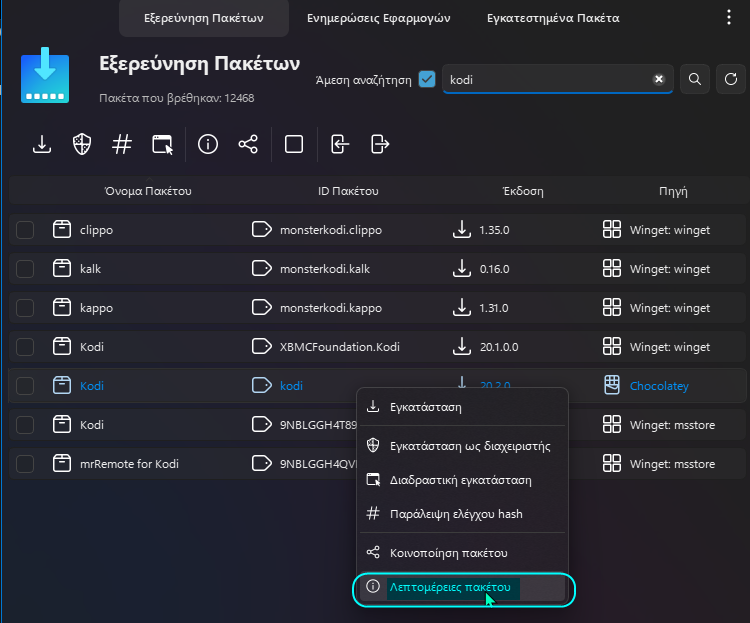The height and width of the screenshot is (623, 750).
Task: Toggle the Άμεση αναζήτηση checkbox
Action: [427, 79]
